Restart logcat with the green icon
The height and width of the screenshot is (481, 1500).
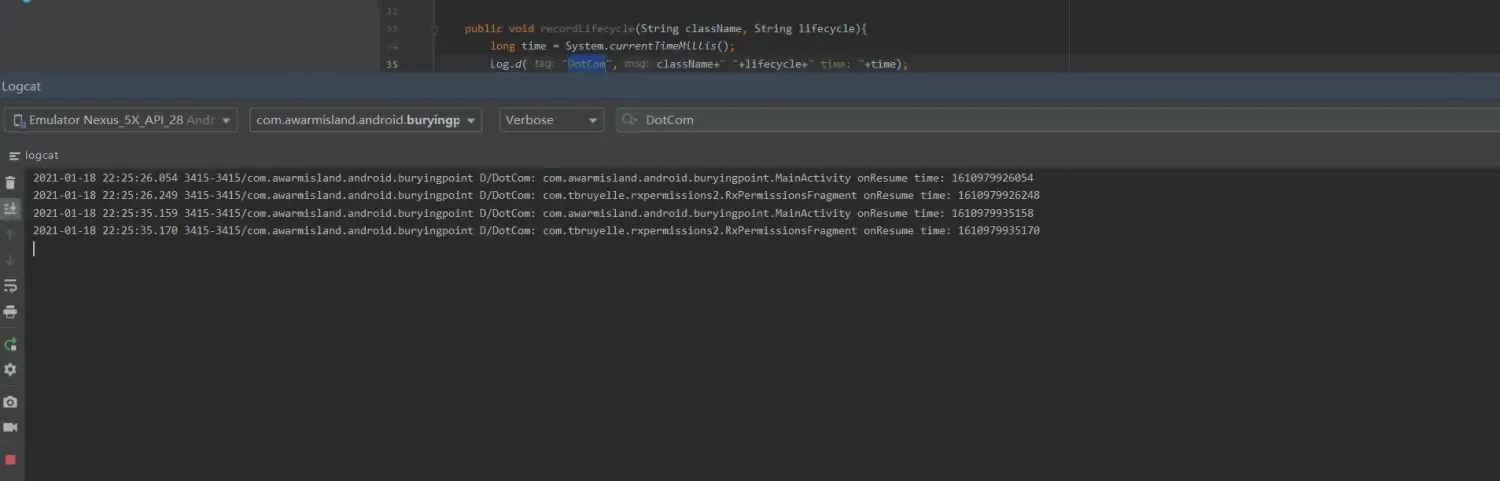coord(10,344)
